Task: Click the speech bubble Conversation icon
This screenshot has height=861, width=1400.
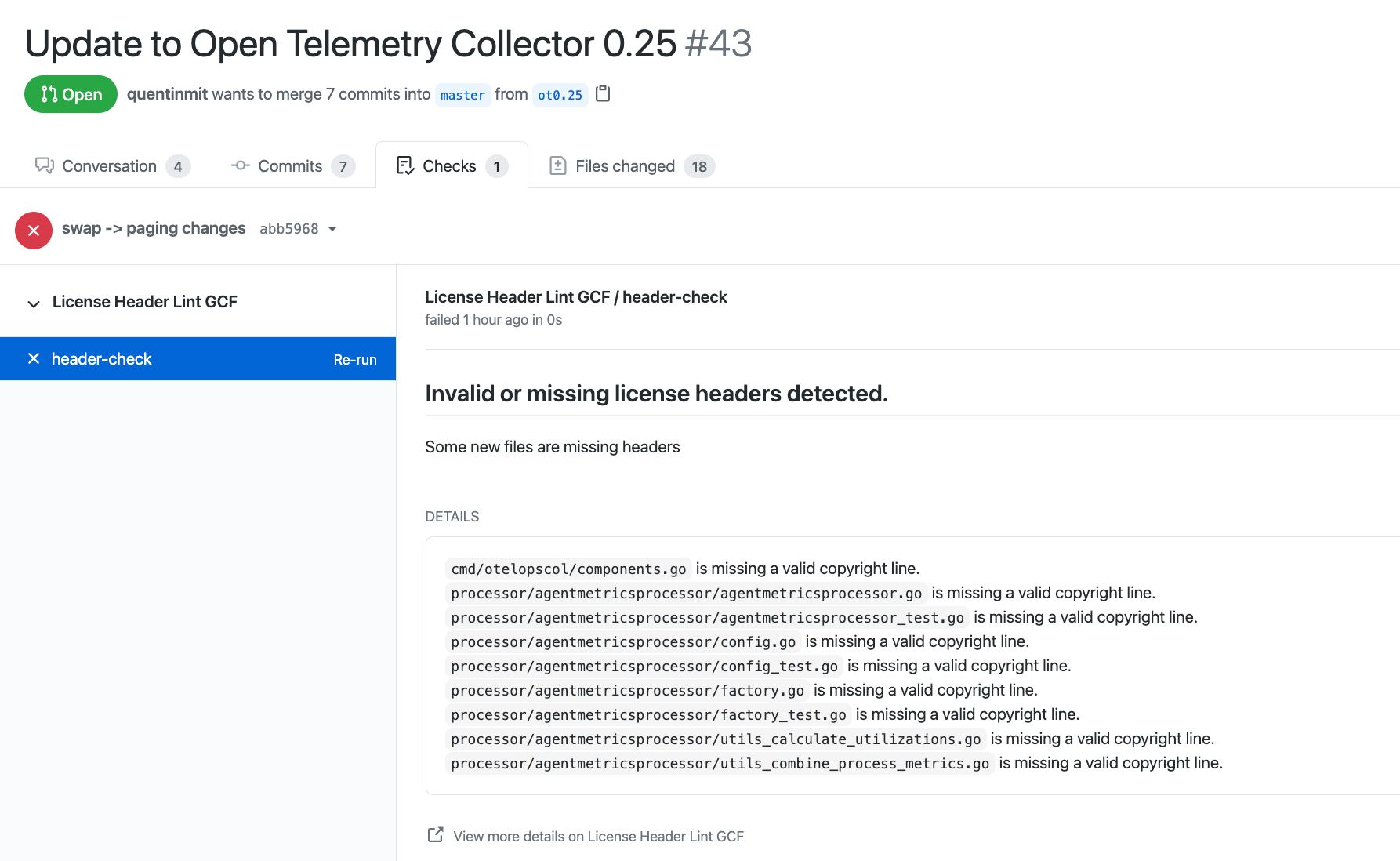Action: point(45,165)
